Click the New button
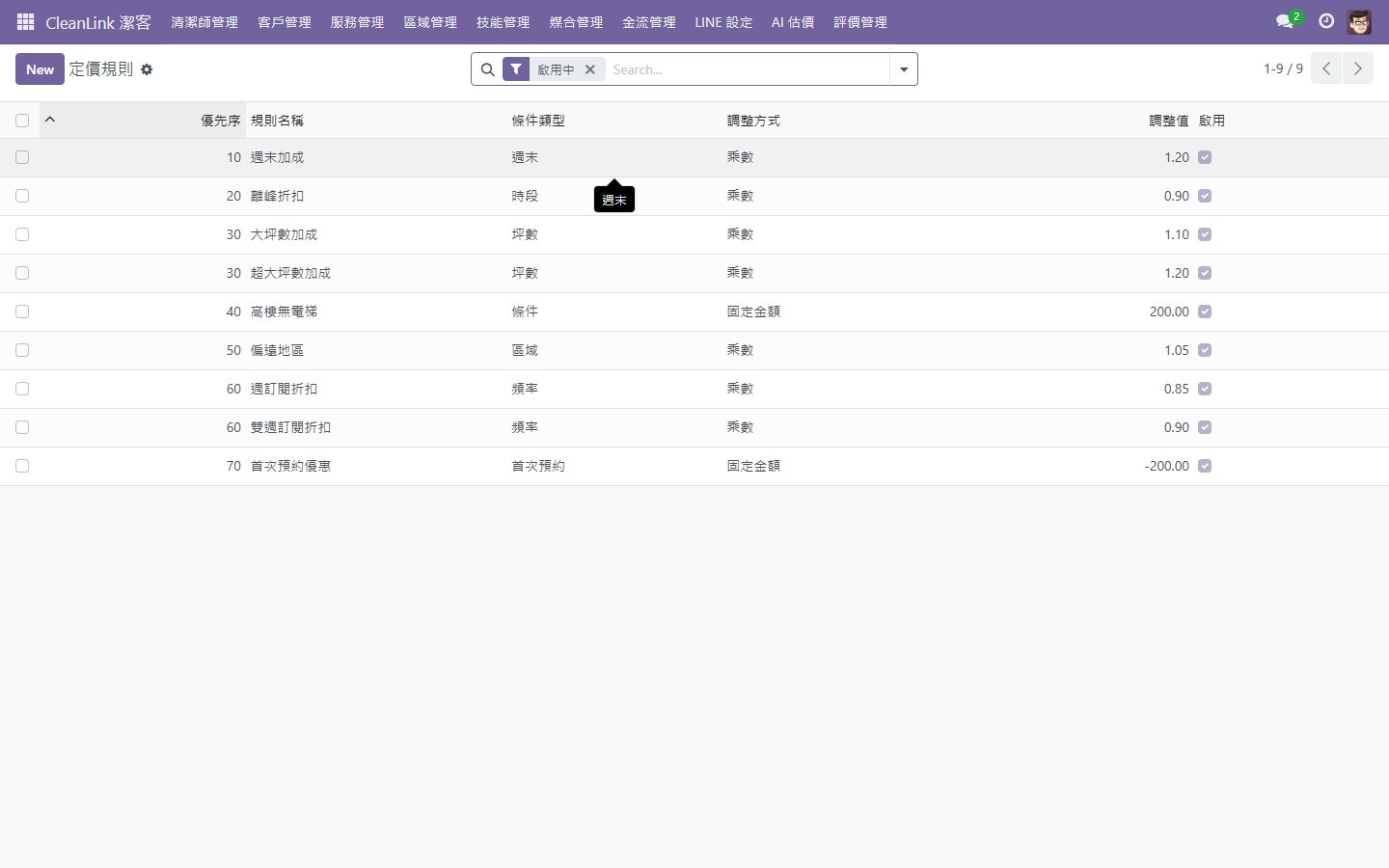The height and width of the screenshot is (868, 1389). [40, 69]
